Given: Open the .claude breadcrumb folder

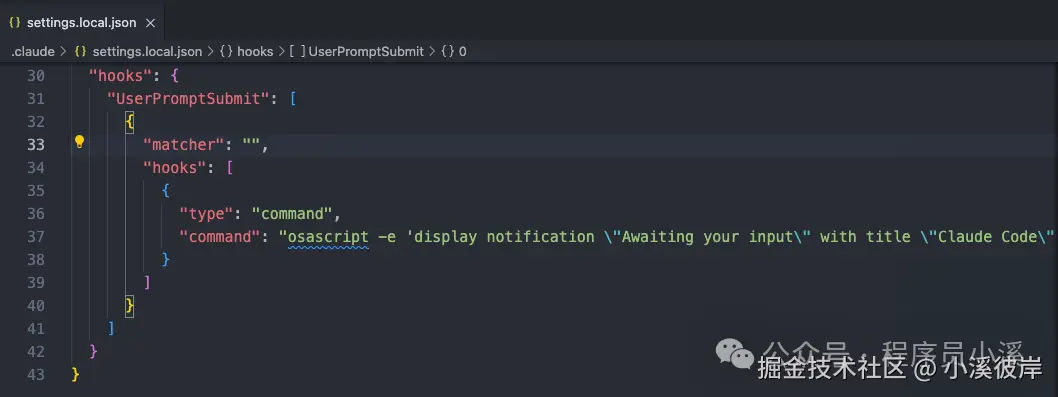Looking at the screenshot, I should pyautogui.click(x=32, y=51).
